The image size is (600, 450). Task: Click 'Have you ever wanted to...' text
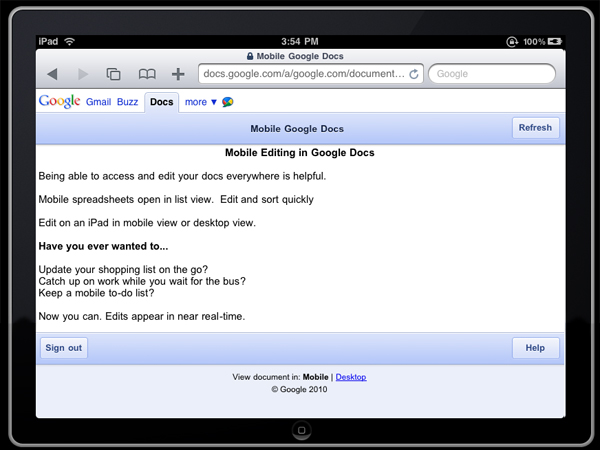click(103, 246)
